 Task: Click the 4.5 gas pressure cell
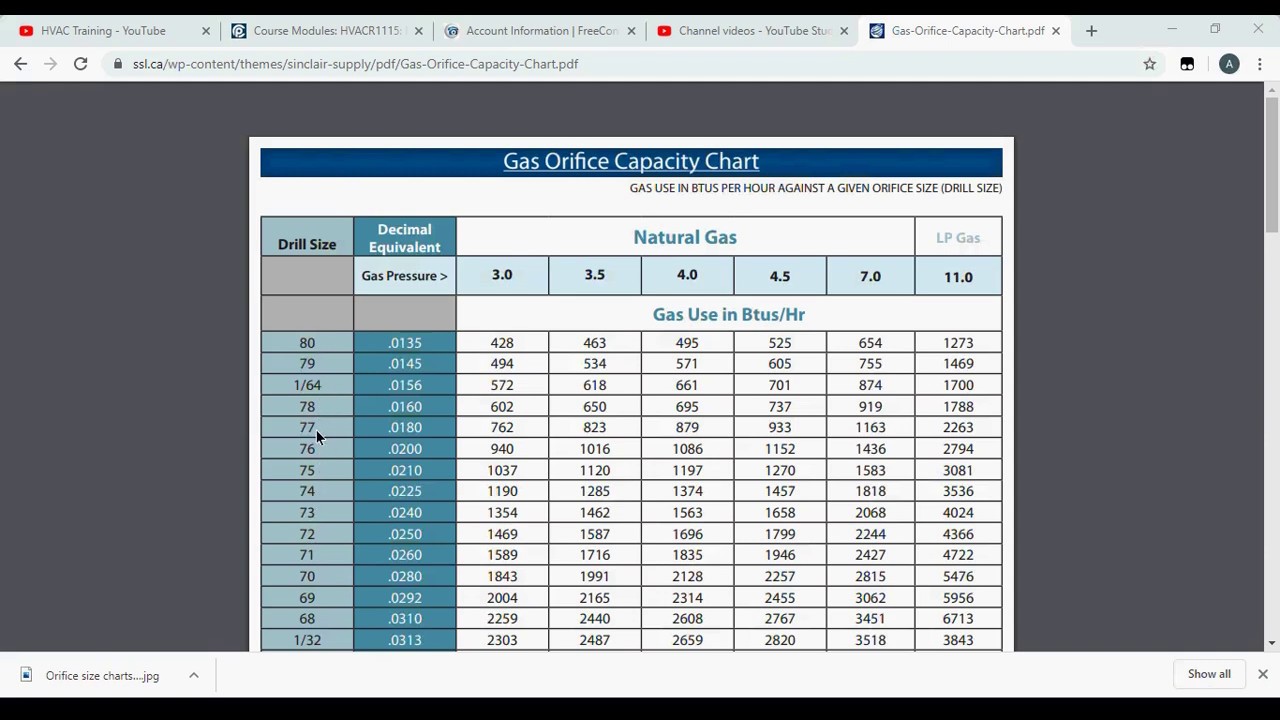click(780, 275)
